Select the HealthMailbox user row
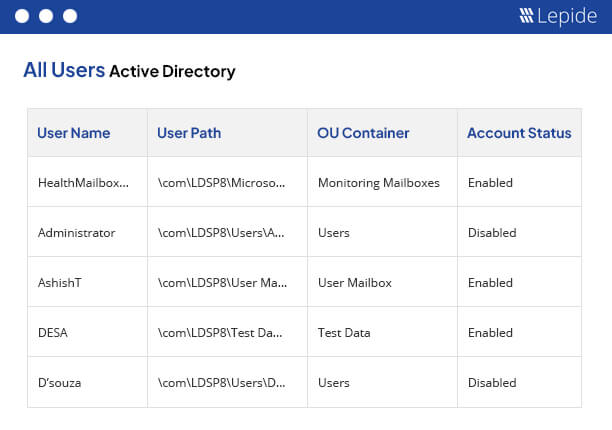 (x=304, y=182)
